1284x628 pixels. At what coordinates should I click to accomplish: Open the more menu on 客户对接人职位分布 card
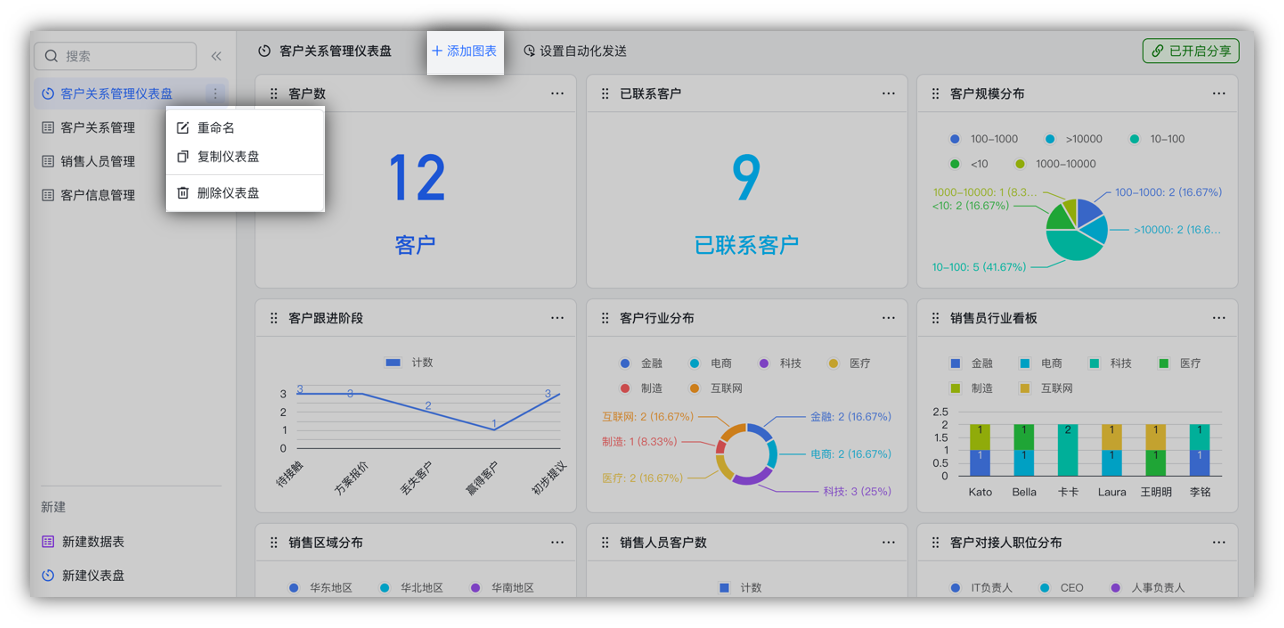[1218, 542]
